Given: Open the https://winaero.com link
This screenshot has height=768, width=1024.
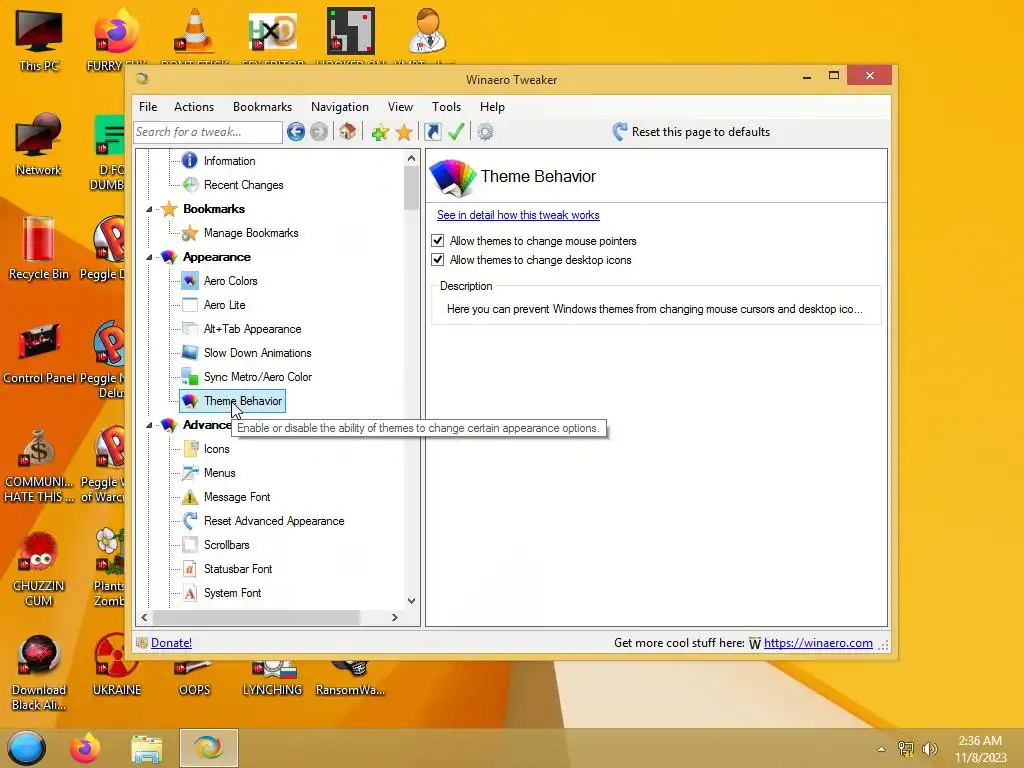Looking at the screenshot, I should [x=818, y=643].
